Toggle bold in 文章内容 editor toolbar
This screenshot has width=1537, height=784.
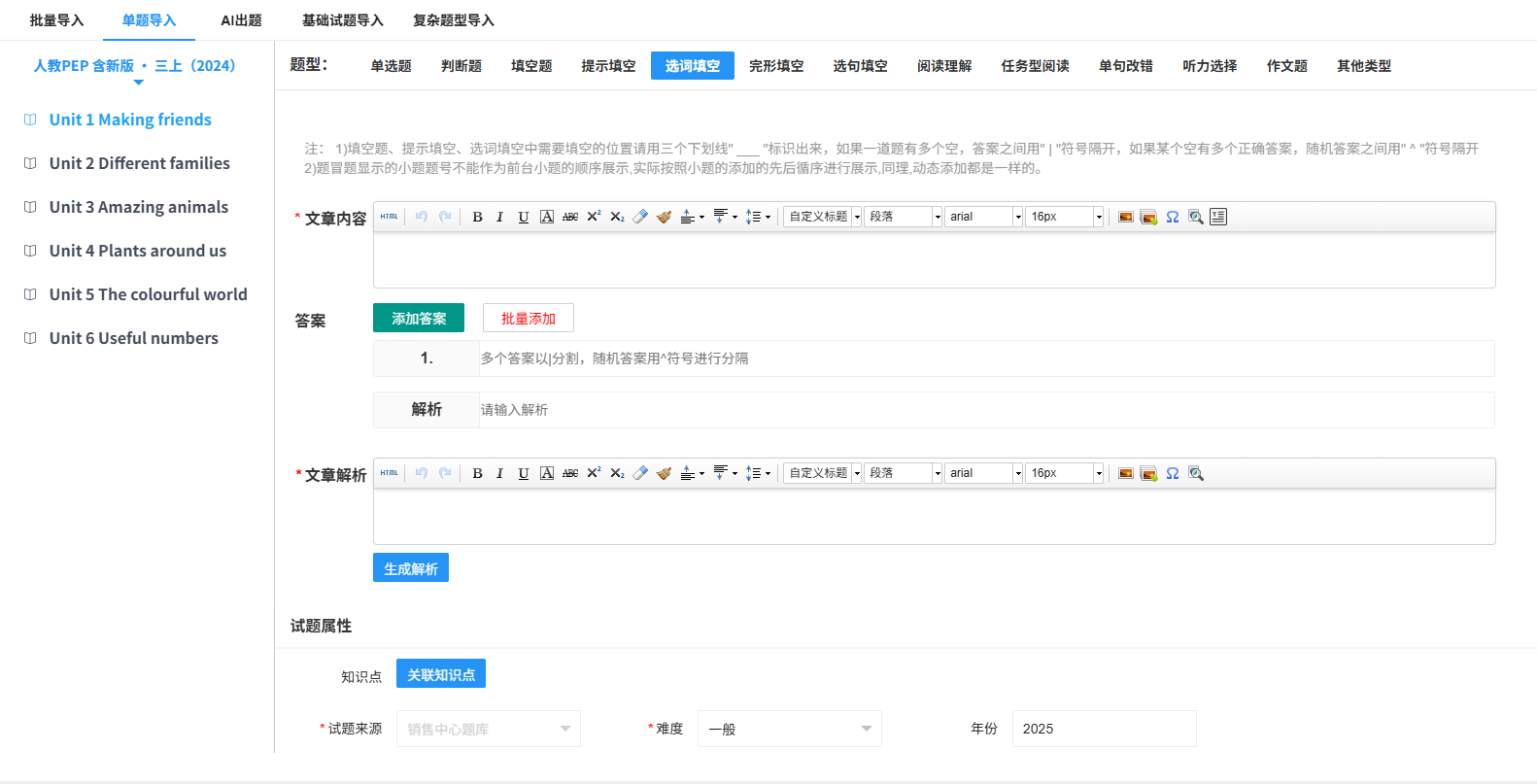(x=477, y=217)
